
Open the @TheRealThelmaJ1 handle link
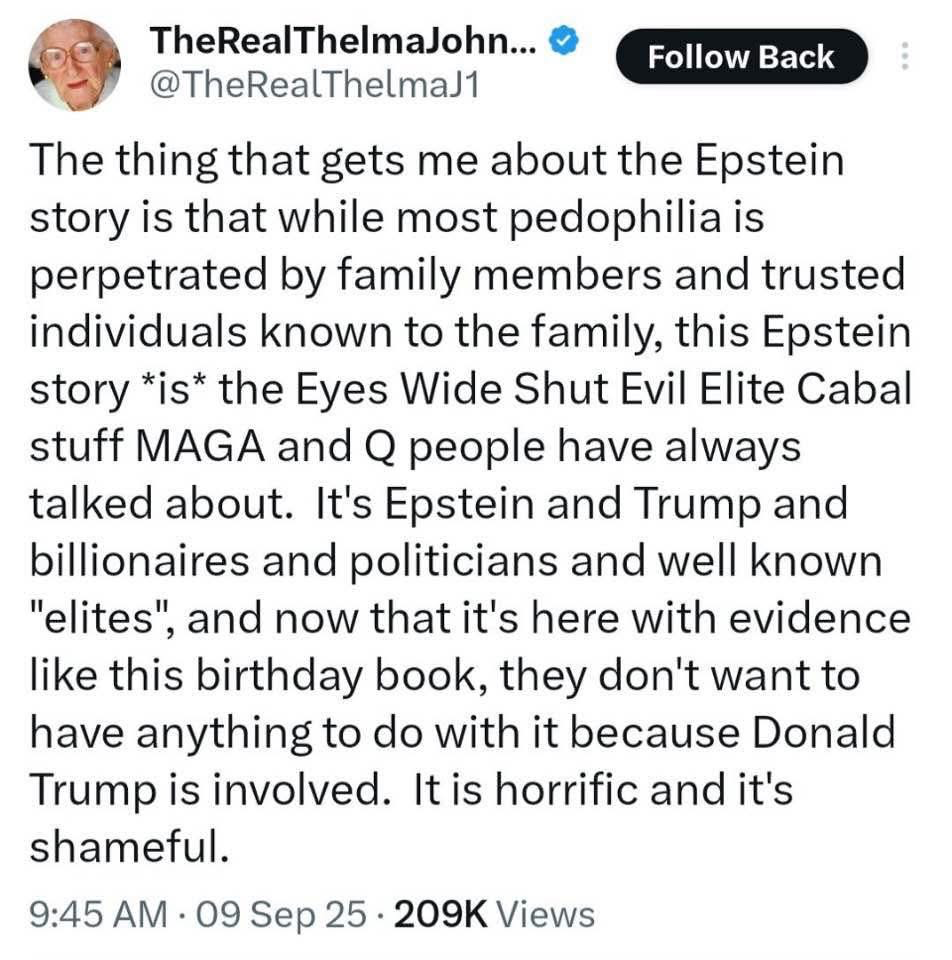coord(315,87)
